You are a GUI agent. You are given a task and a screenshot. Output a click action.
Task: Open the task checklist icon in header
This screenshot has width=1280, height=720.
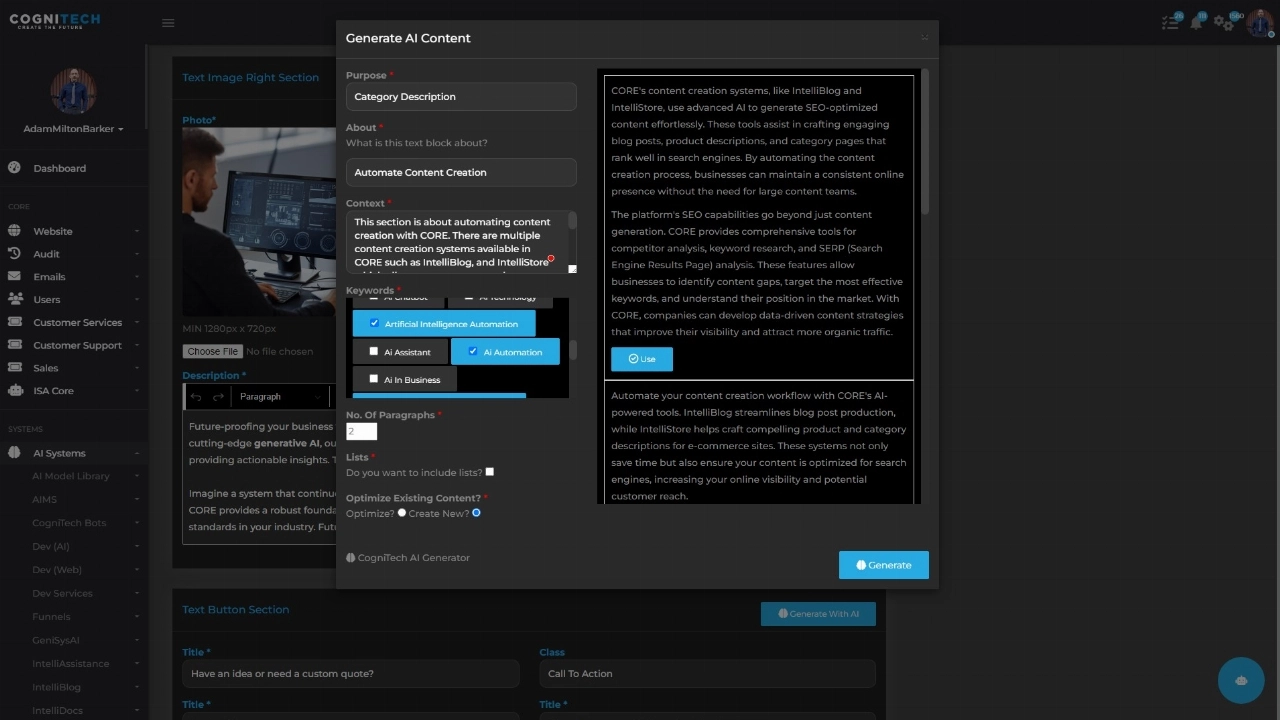1170,23
